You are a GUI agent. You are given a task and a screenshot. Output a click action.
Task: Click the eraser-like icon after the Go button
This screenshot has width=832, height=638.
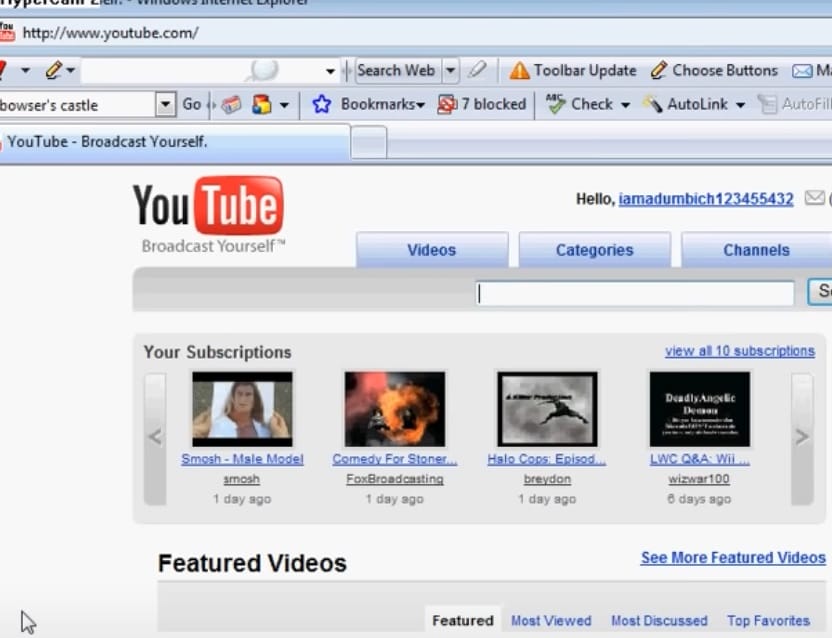231,105
